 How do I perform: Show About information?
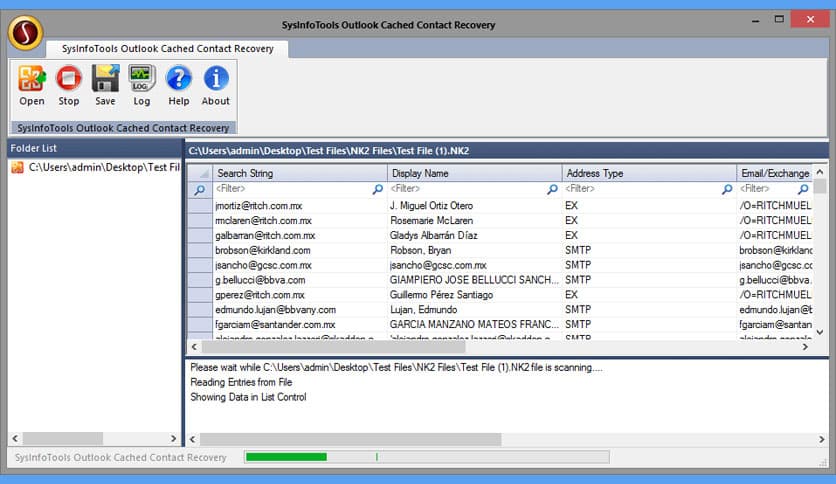(x=215, y=85)
